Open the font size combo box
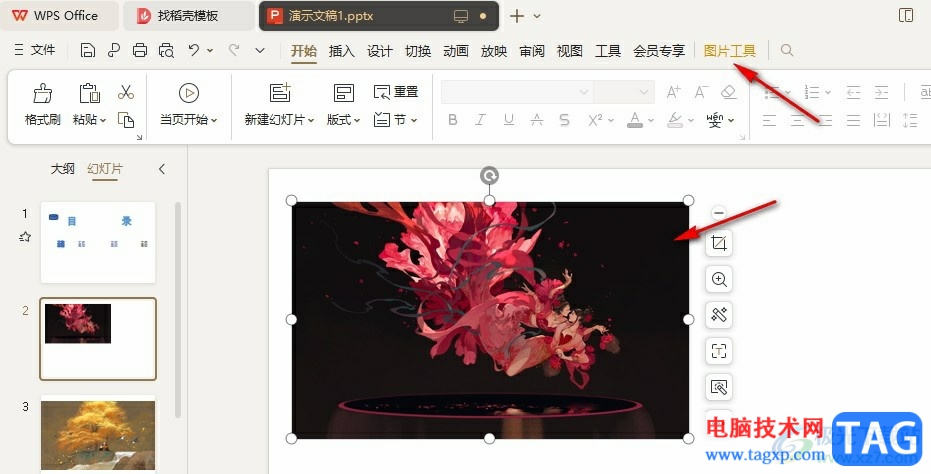This screenshot has height=474, width=931. click(623, 92)
